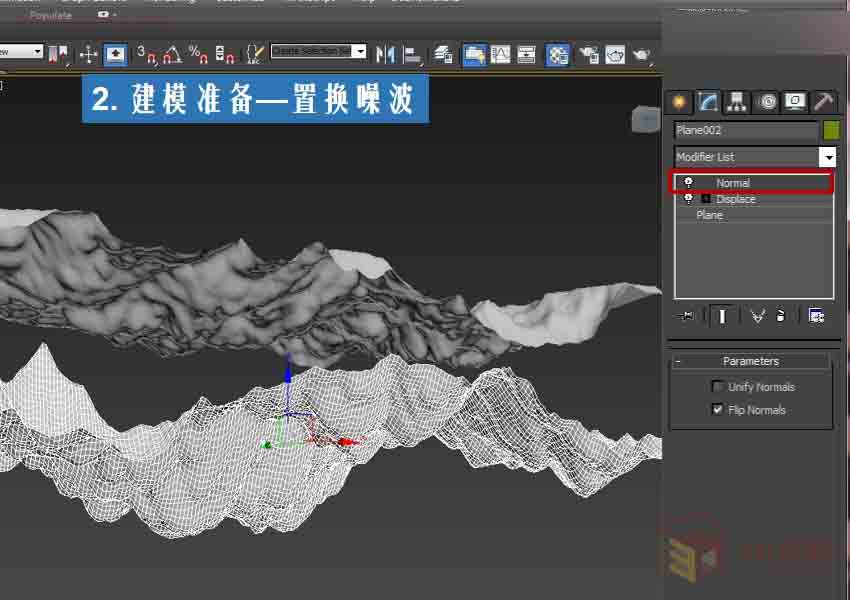Image resolution: width=850 pixels, height=600 pixels.
Task: Toggle Normal modifier lightbulb visibility
Action: pyautogui.click(x=688, y=183)
